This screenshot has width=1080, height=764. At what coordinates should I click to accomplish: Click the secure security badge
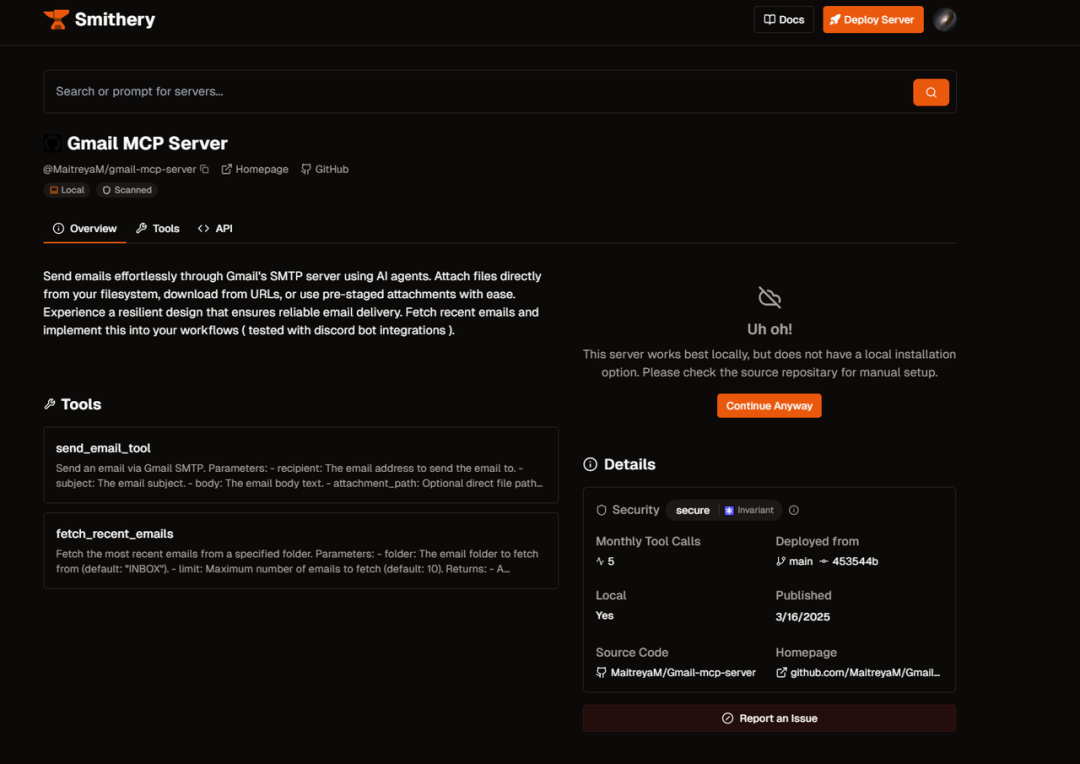(692, 510)
